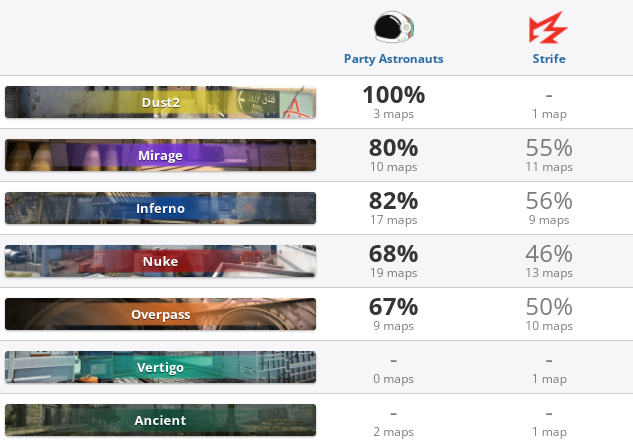Select the Ancient map banner
Image resolution: width=633 pixels, height=445 pixels.
pyautogui.click(x=160, y=420)
